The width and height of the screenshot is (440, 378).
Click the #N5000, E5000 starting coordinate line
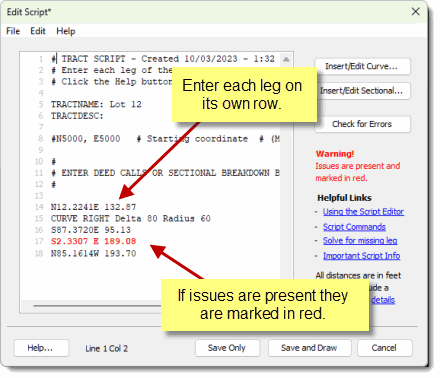[165, 139]
